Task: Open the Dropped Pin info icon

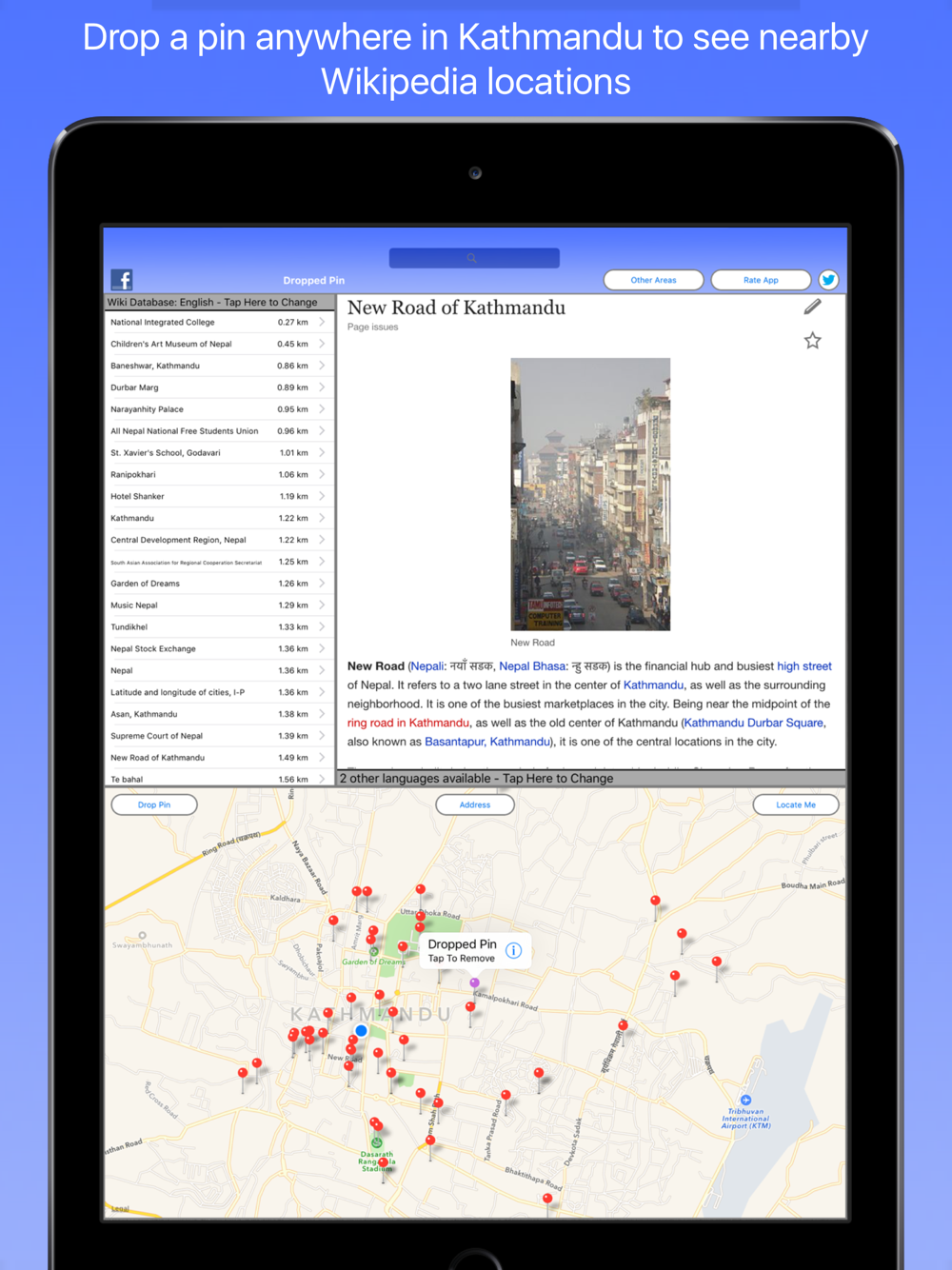Action: point(513,950)
